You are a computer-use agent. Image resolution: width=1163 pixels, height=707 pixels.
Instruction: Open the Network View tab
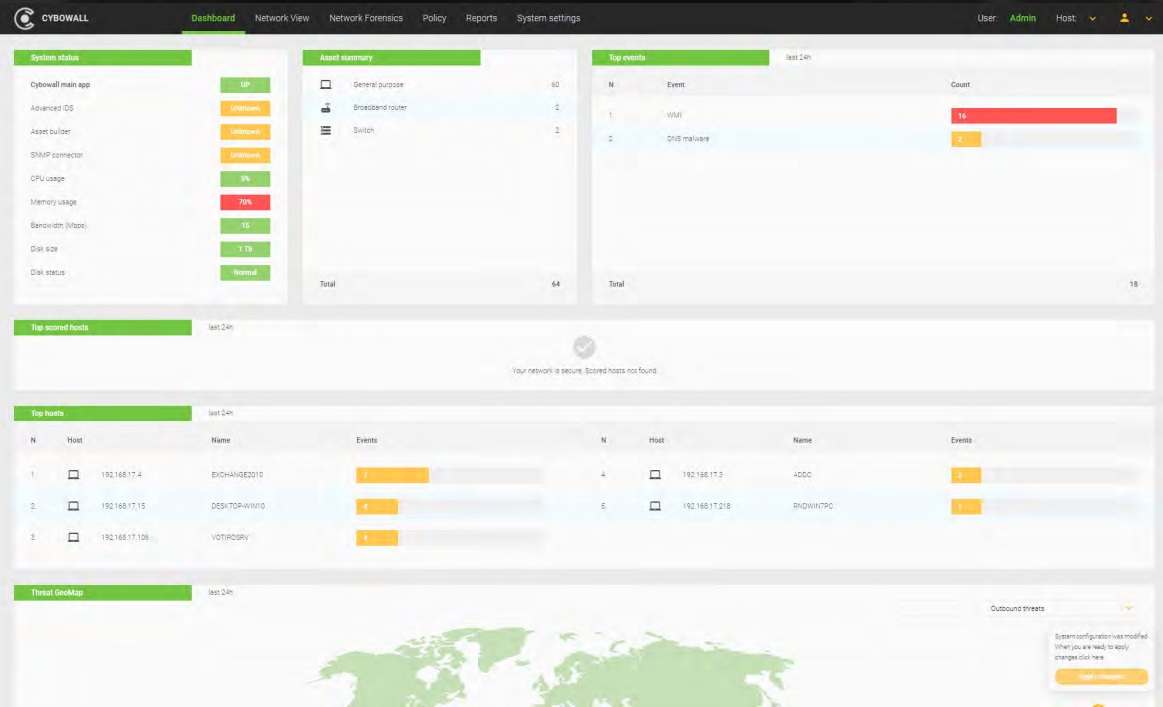coord(282,18)
